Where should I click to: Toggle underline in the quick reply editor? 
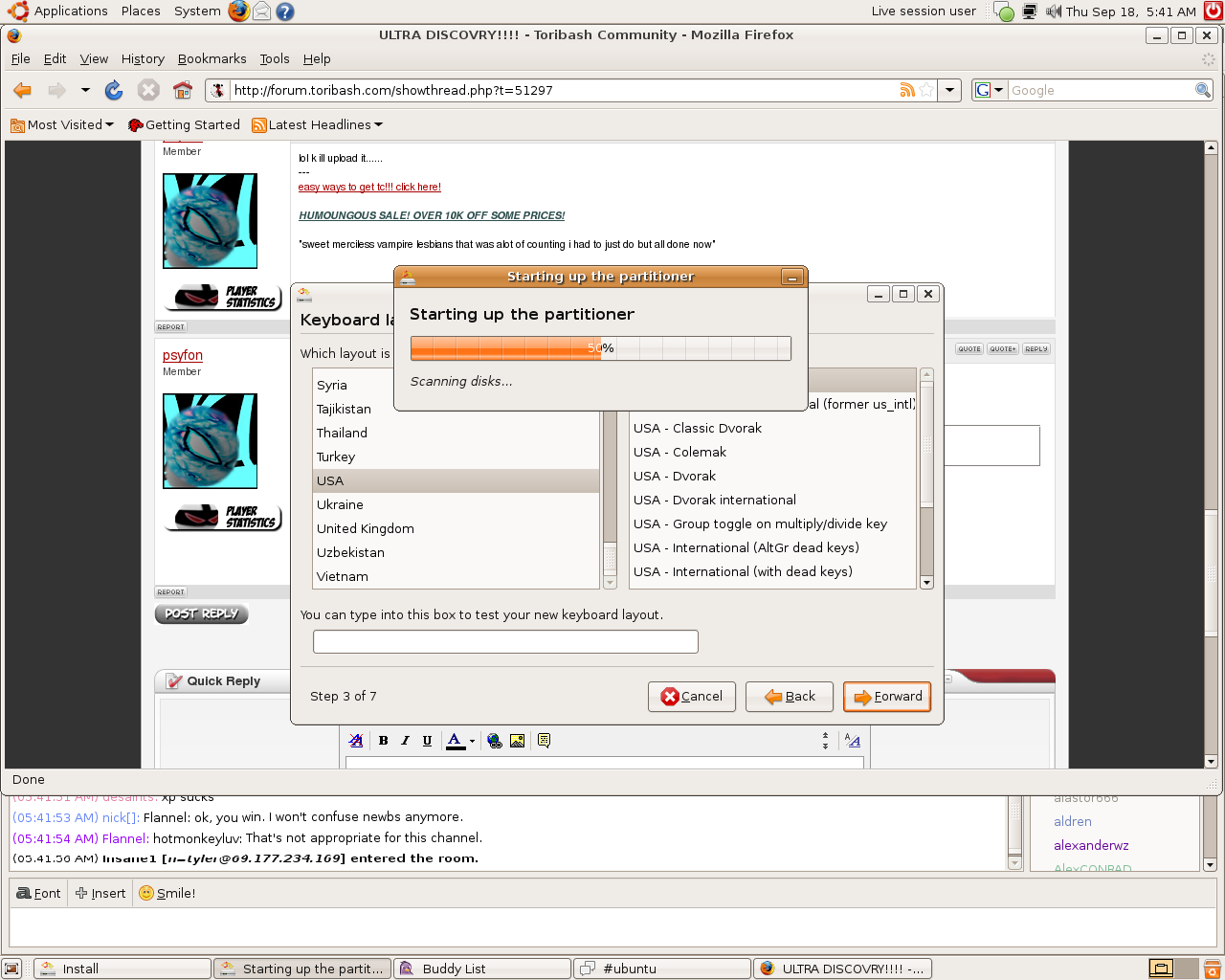(x=427, y=740)
